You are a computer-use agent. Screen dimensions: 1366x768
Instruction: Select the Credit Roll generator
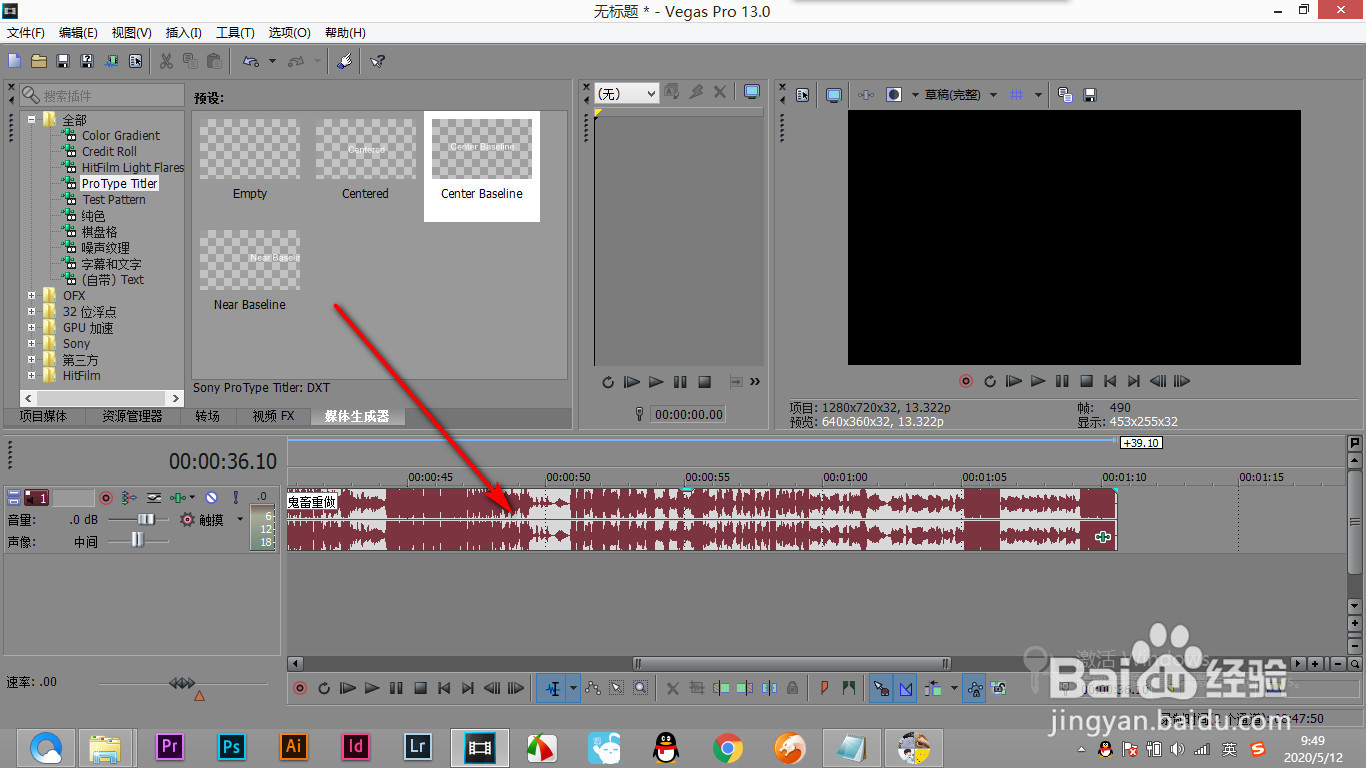(x=109, y=152)
